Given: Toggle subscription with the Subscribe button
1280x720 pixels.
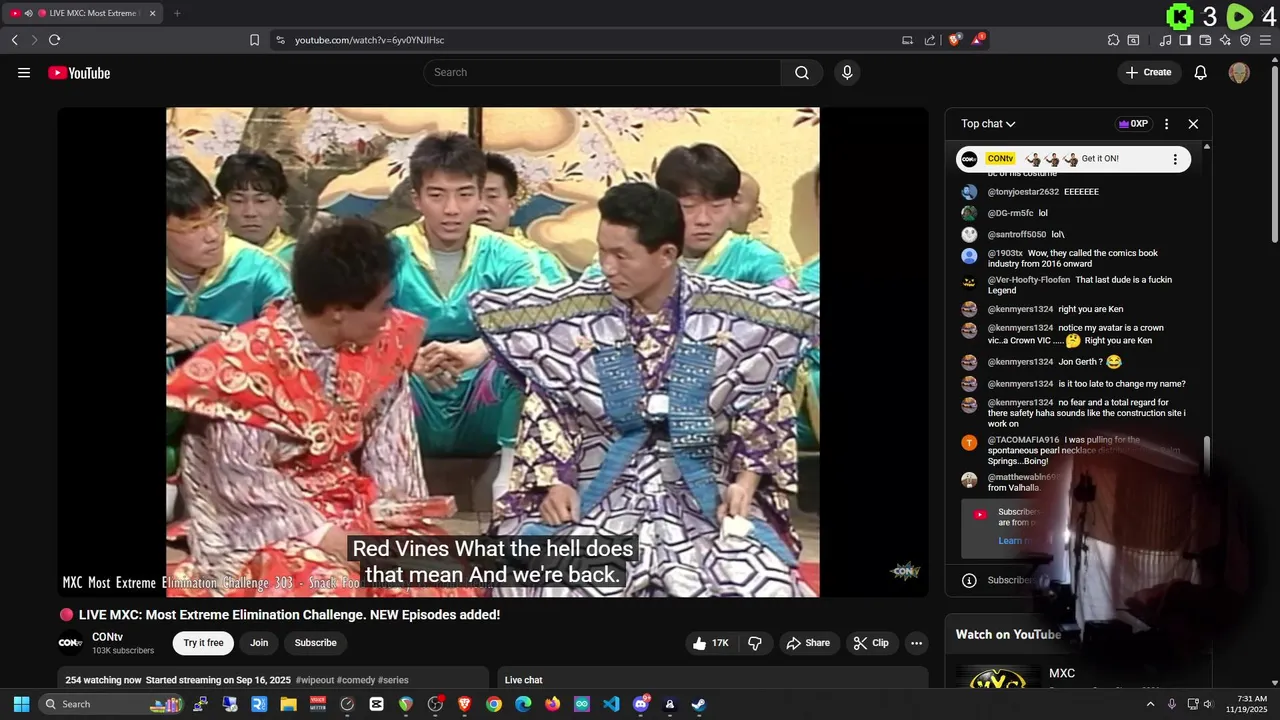Looking at the screenshot, I should click(315, 643).
